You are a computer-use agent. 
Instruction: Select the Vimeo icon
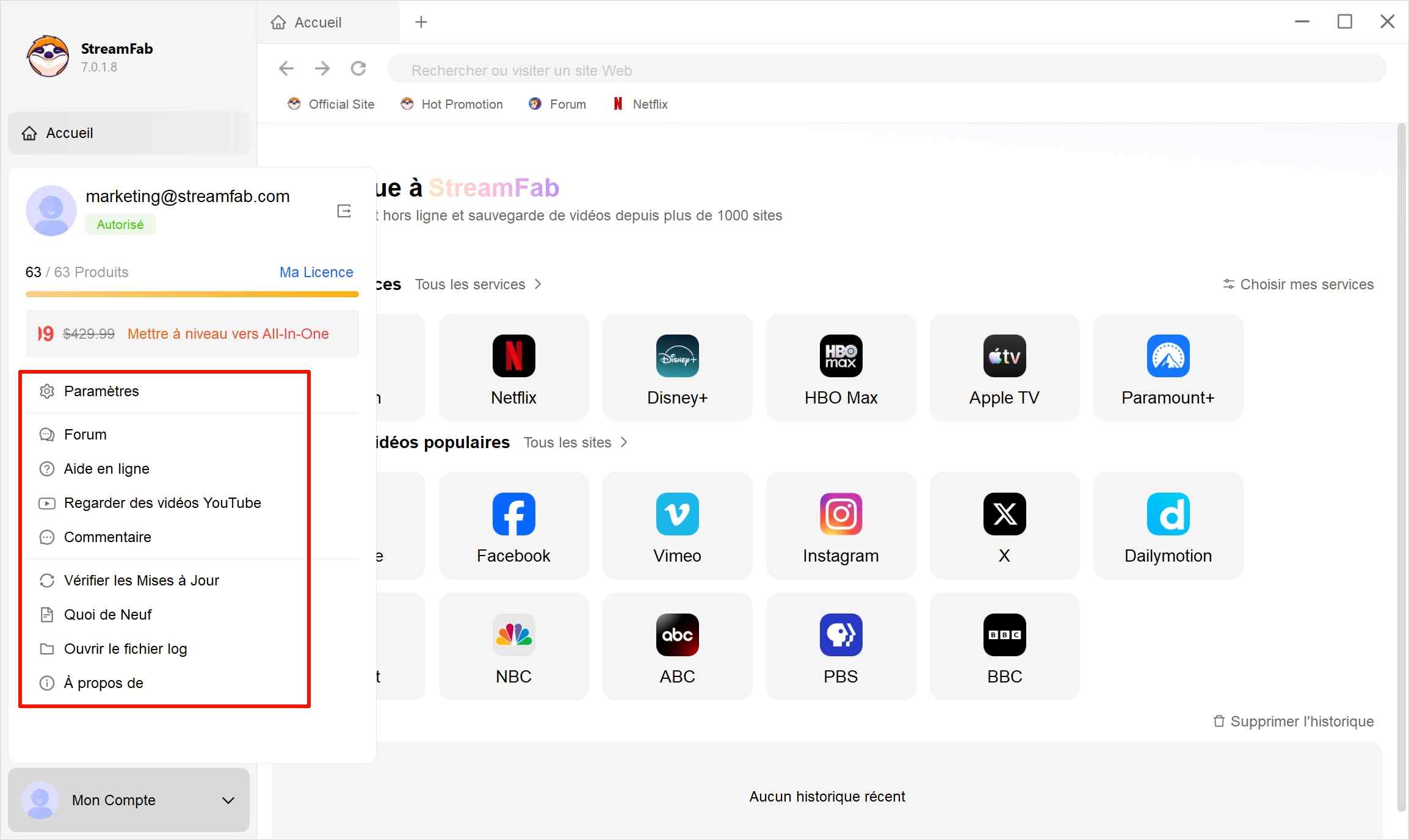tap(677, 524)
